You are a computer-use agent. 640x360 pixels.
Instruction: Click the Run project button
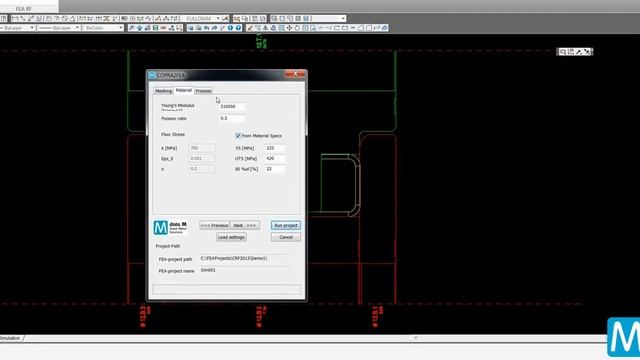286,225
